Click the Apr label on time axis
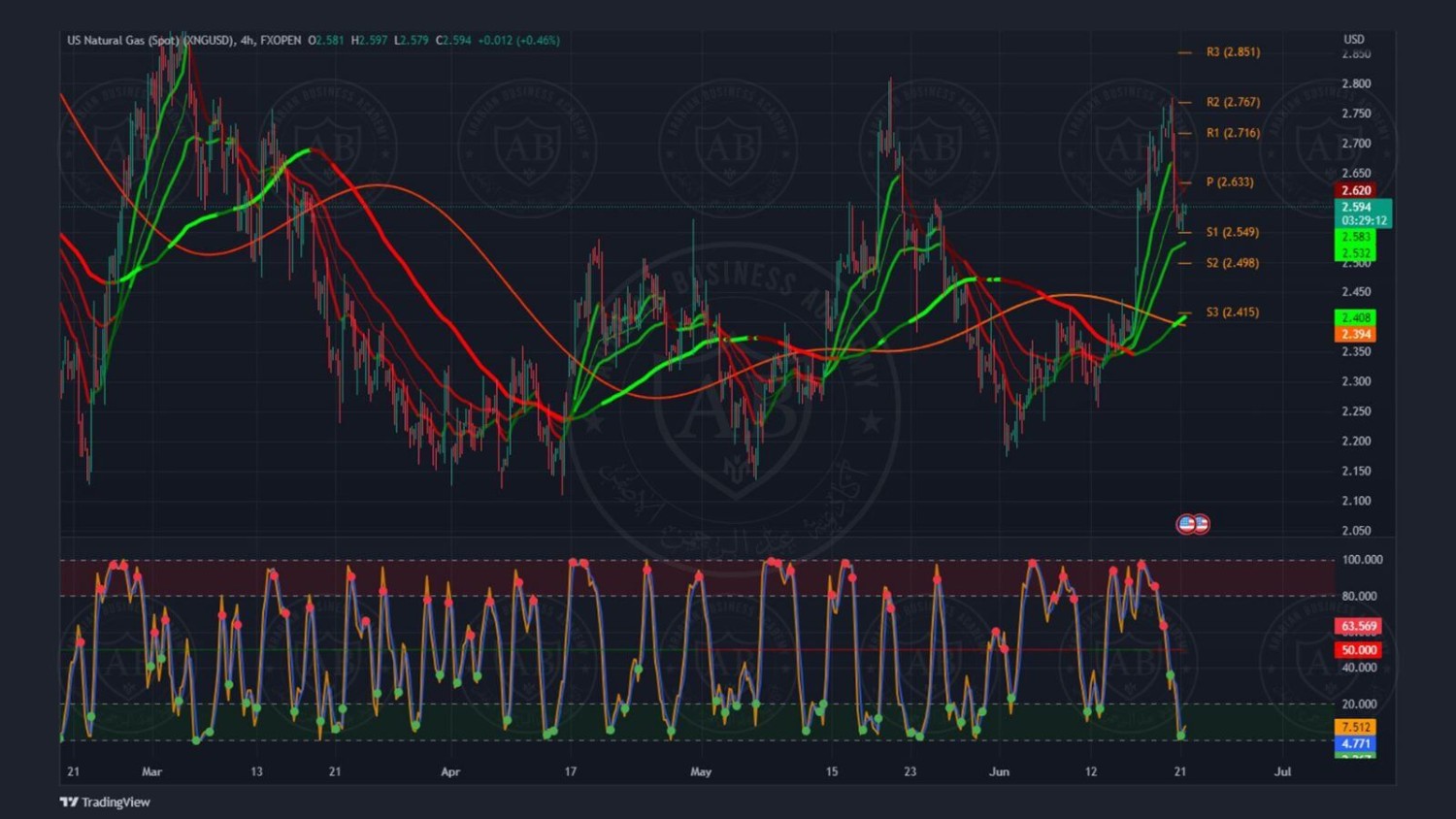The image size is (1456, 819). click(450, 772)
